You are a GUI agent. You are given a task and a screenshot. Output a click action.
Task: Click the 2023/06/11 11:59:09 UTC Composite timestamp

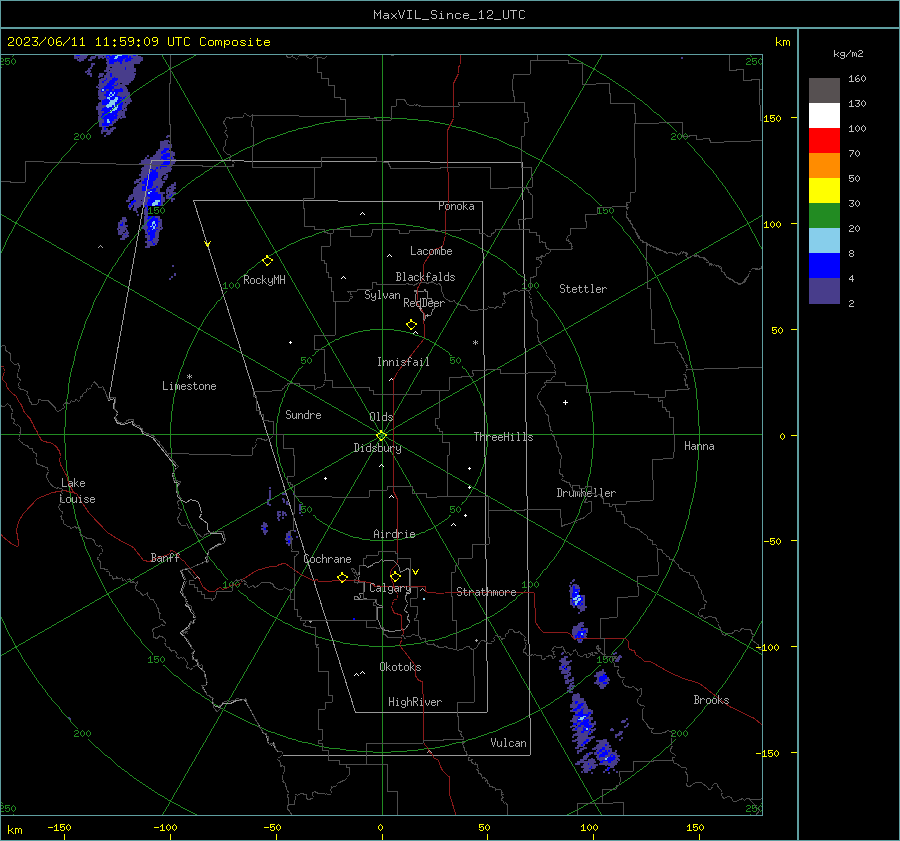click(139, 42)
